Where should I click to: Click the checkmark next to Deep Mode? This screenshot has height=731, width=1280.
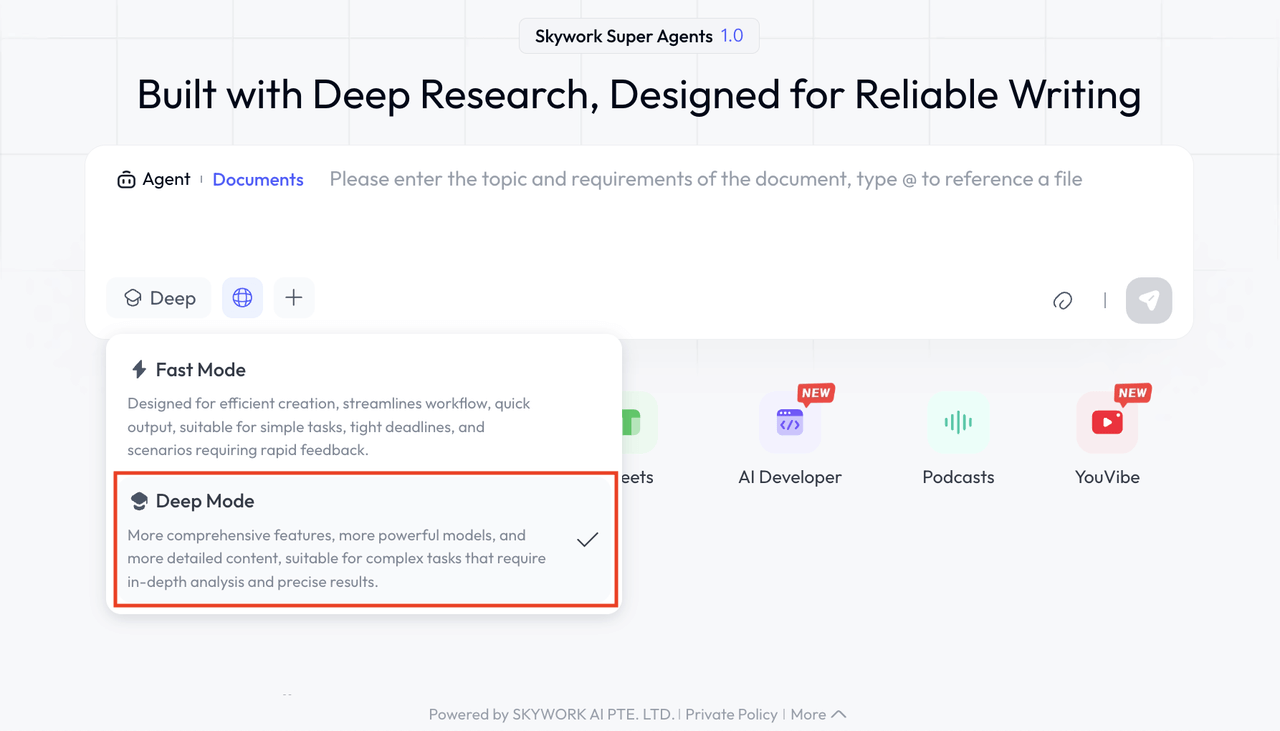coord(587,540)
